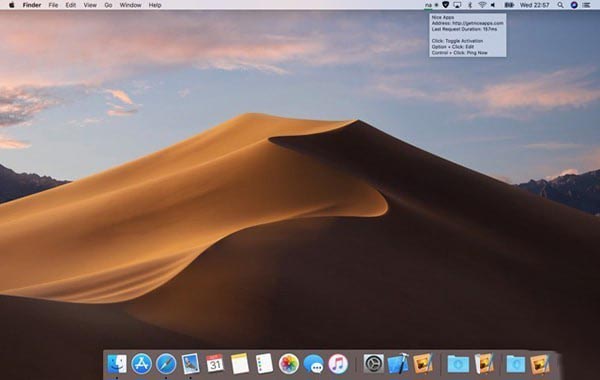Screen dimensions: 600x380
Task: Open the Go menu
Action: 108,5
